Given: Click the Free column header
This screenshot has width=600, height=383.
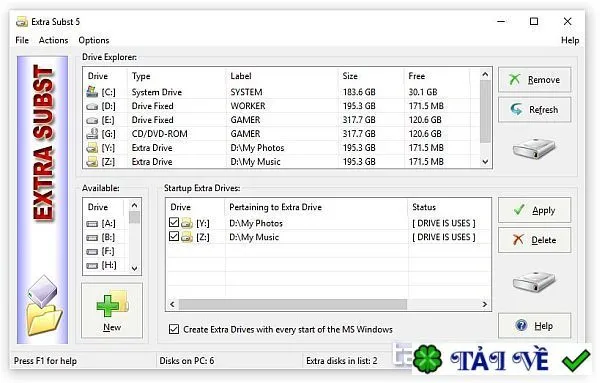Looking at the screenshot, I should (x=437, y=76).
